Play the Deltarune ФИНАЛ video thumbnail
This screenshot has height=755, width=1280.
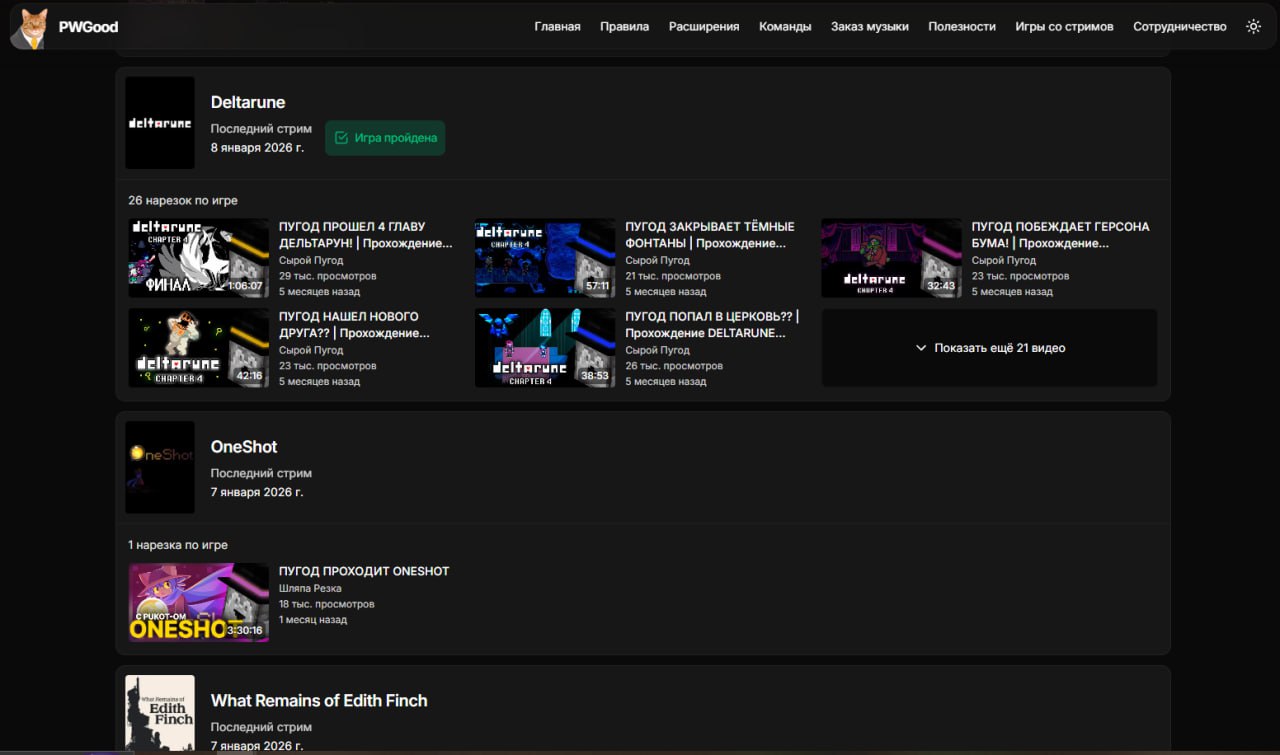[198, 258]
